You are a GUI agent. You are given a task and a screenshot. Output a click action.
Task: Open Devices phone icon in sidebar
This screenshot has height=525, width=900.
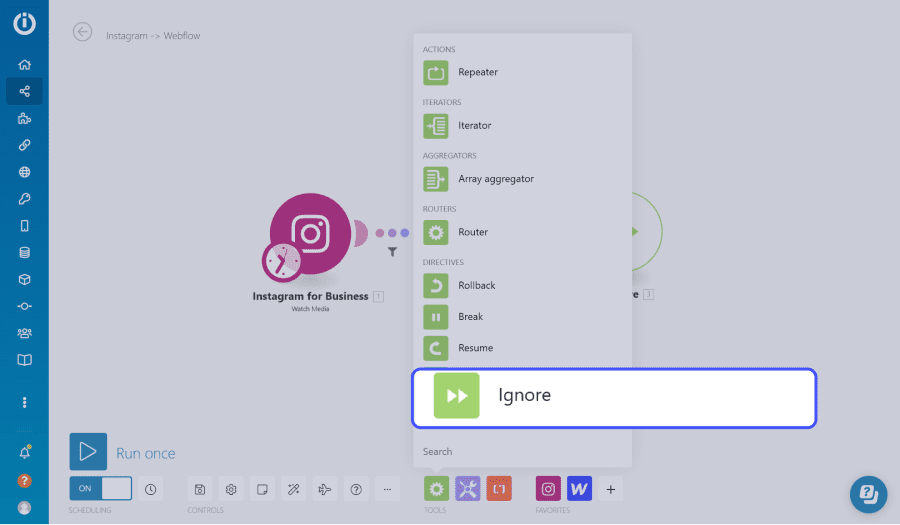click(x=24, y=225)
